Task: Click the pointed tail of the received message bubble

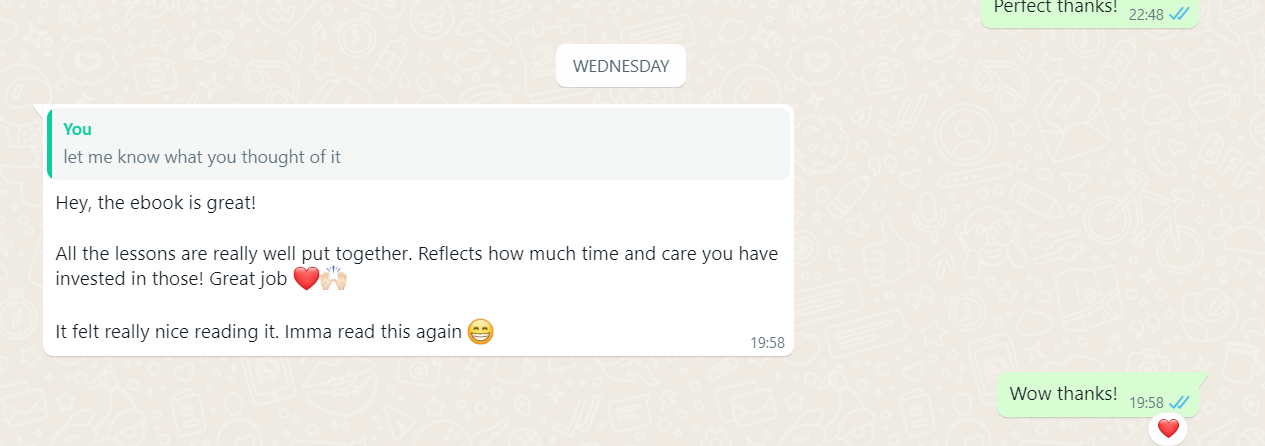Action: pyautogui.click(x=39, y=108)
